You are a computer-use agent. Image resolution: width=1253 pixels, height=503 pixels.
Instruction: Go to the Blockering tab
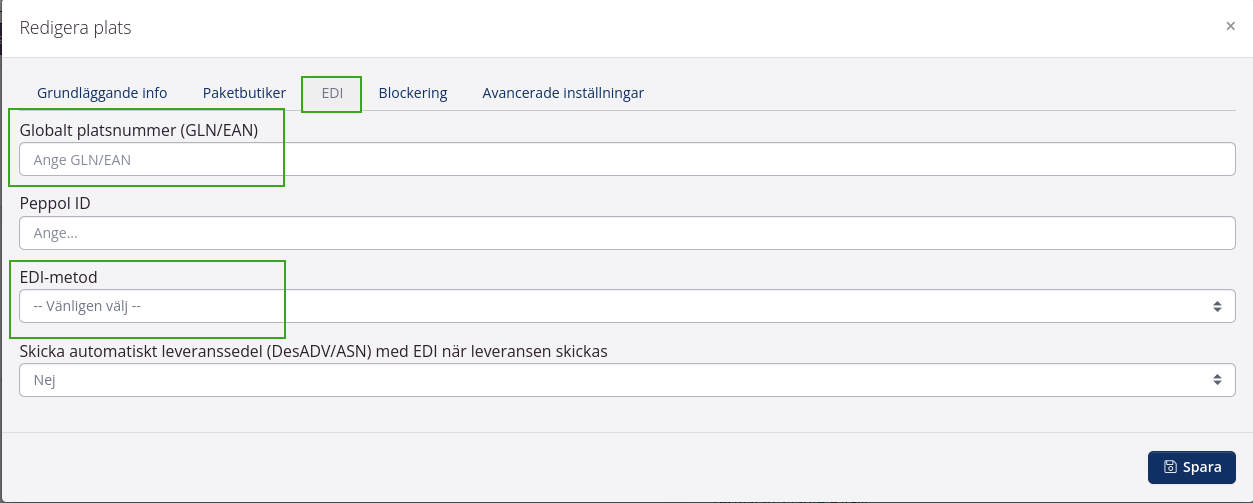point(412,93)
